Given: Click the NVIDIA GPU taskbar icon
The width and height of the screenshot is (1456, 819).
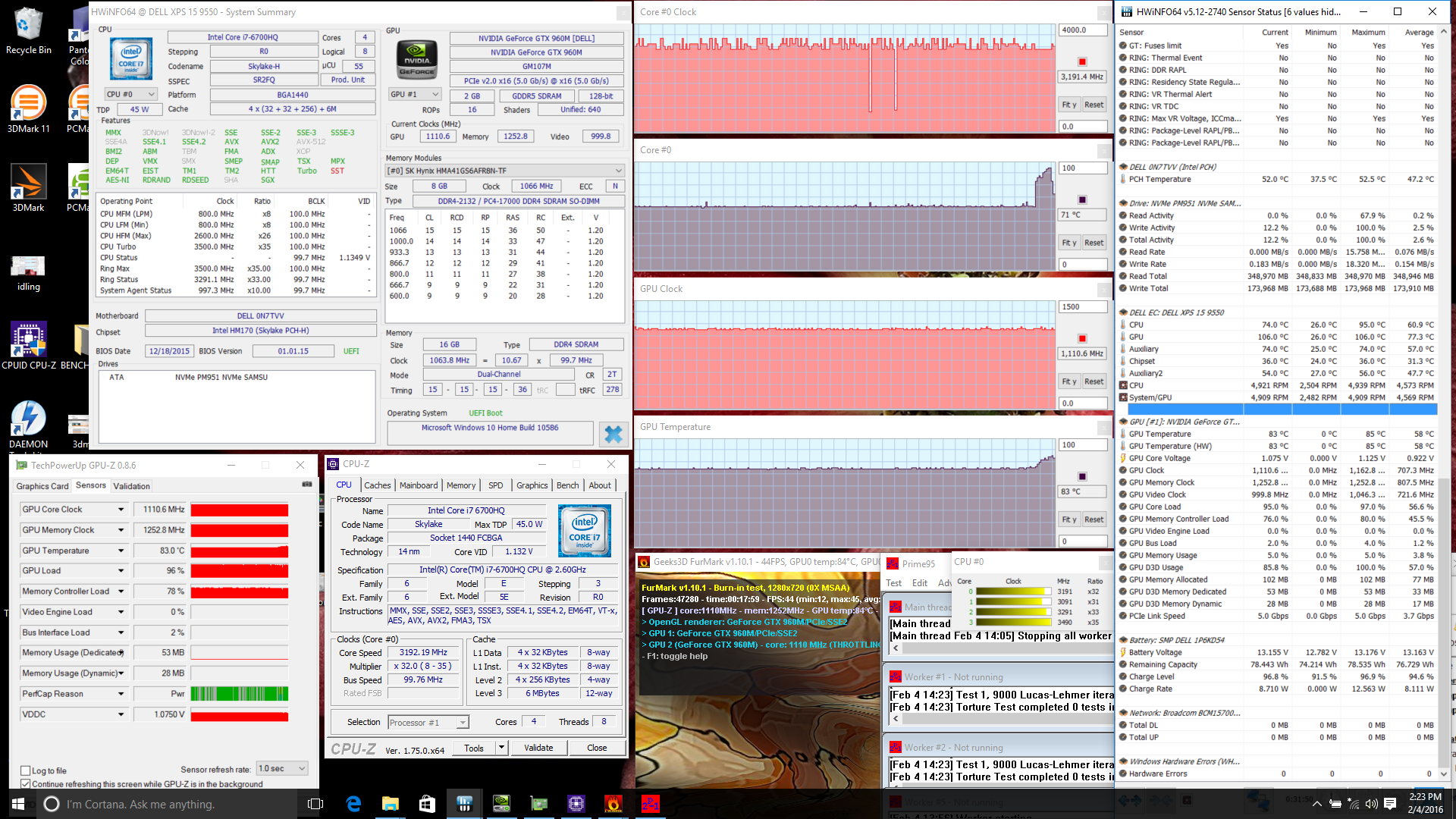Looking at the screenshot, I should 501,804.
